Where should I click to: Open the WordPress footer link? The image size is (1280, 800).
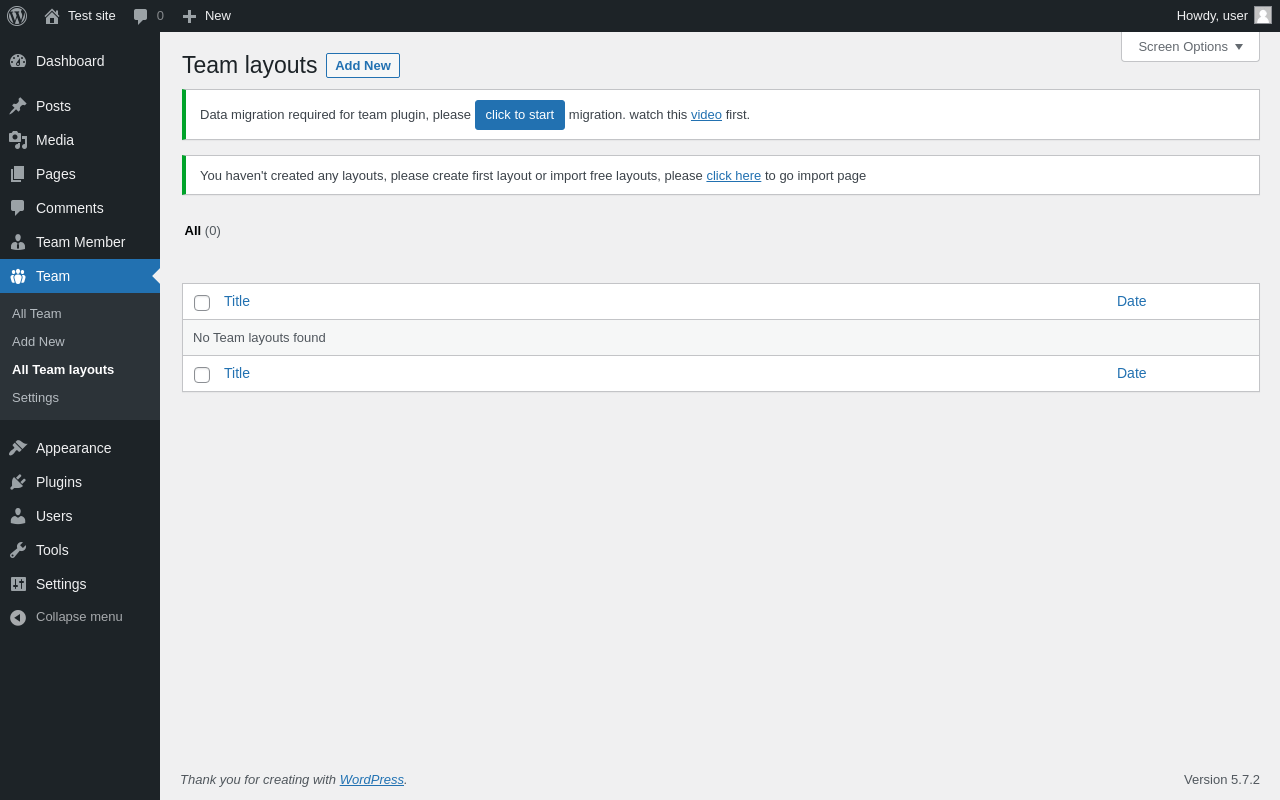(372, 780)
